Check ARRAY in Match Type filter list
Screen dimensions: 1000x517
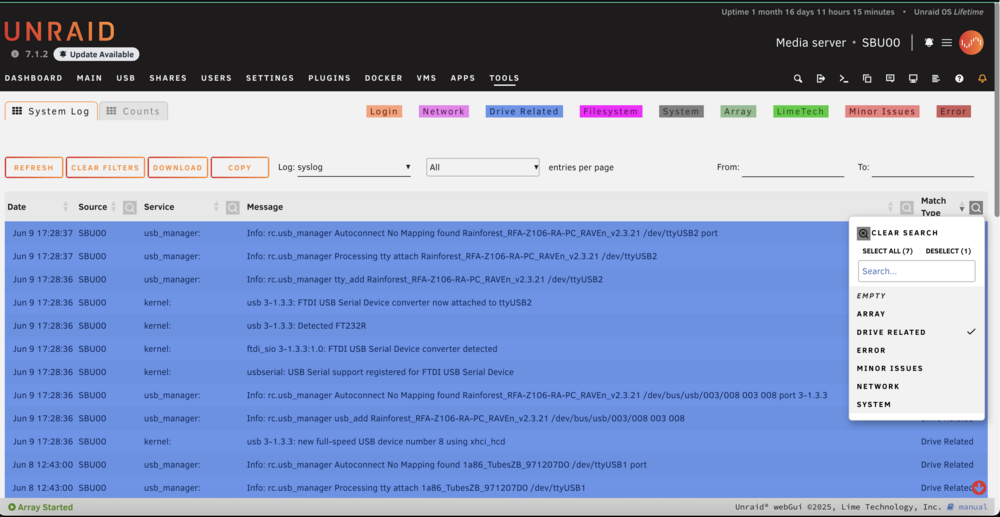pyautogui.click(x=916, y=314)
